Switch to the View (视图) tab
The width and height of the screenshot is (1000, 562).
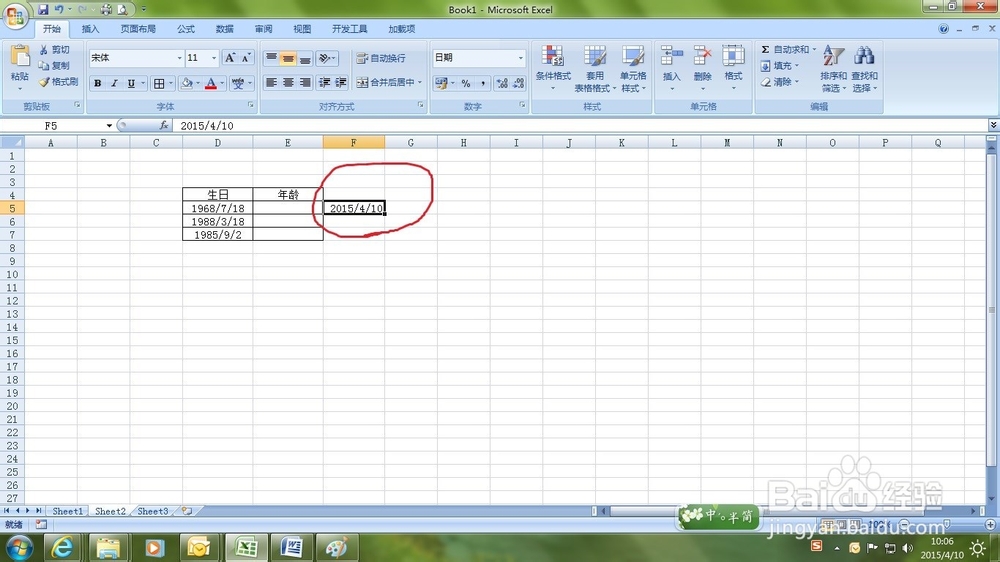302,29
